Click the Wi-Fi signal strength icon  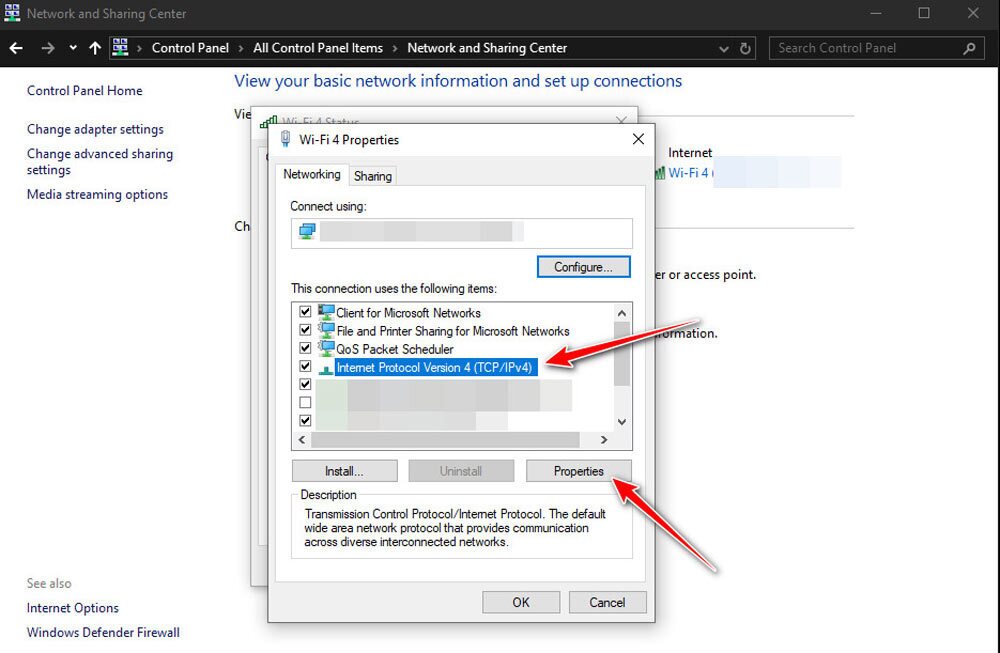pos(660,172)
